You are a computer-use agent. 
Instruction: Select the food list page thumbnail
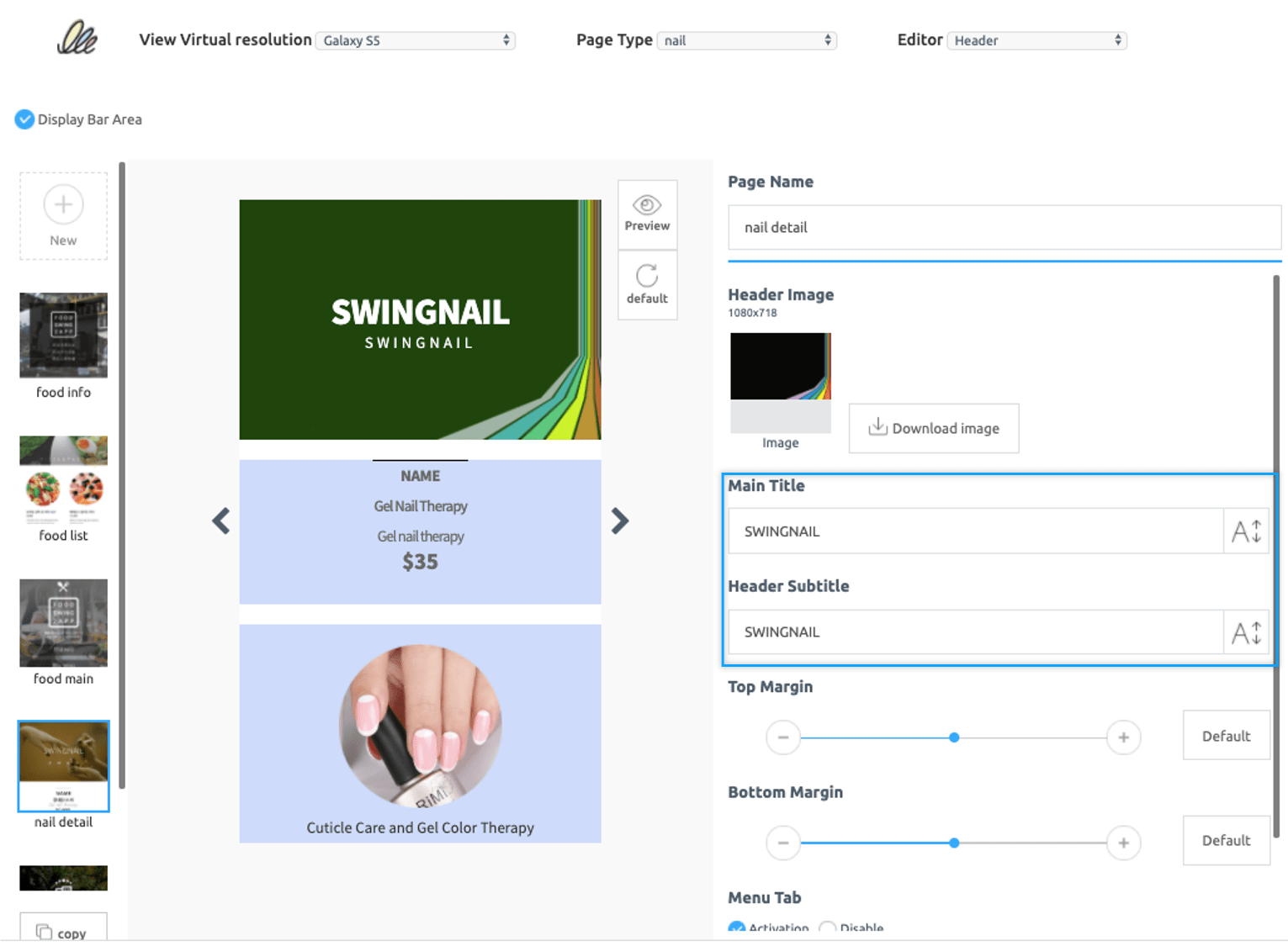tap(63, 479)
